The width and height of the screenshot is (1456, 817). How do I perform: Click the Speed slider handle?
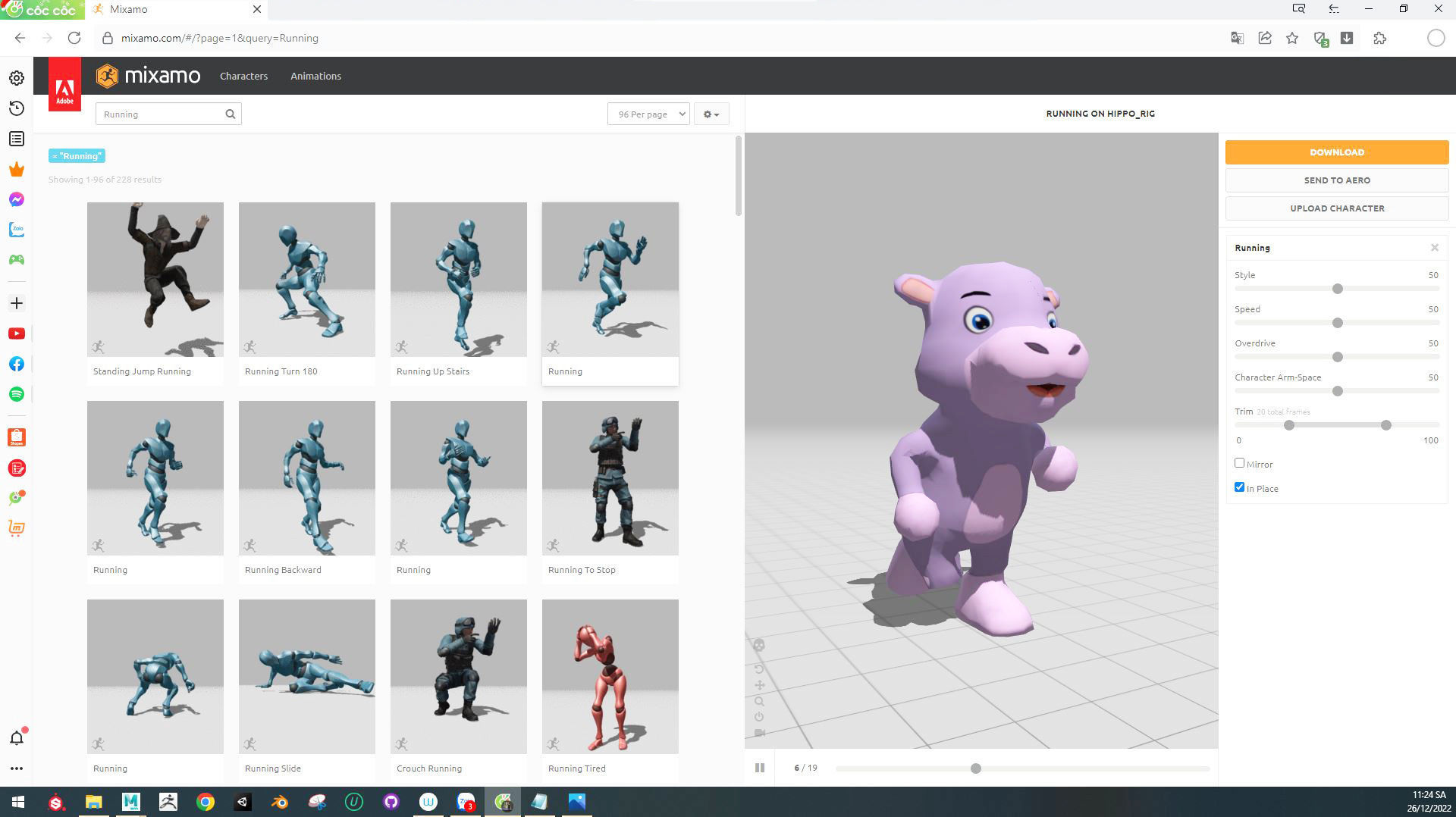coord(1338,323)
